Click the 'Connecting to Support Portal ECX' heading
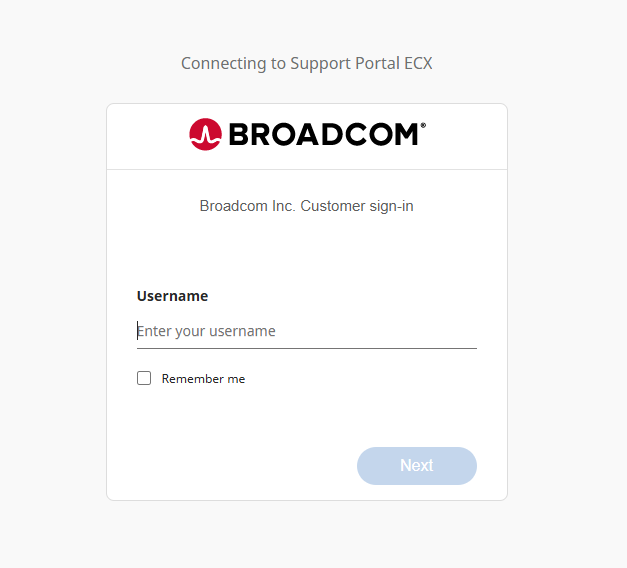Viewport: 627px width, 568px height. [x=306, y=63]
